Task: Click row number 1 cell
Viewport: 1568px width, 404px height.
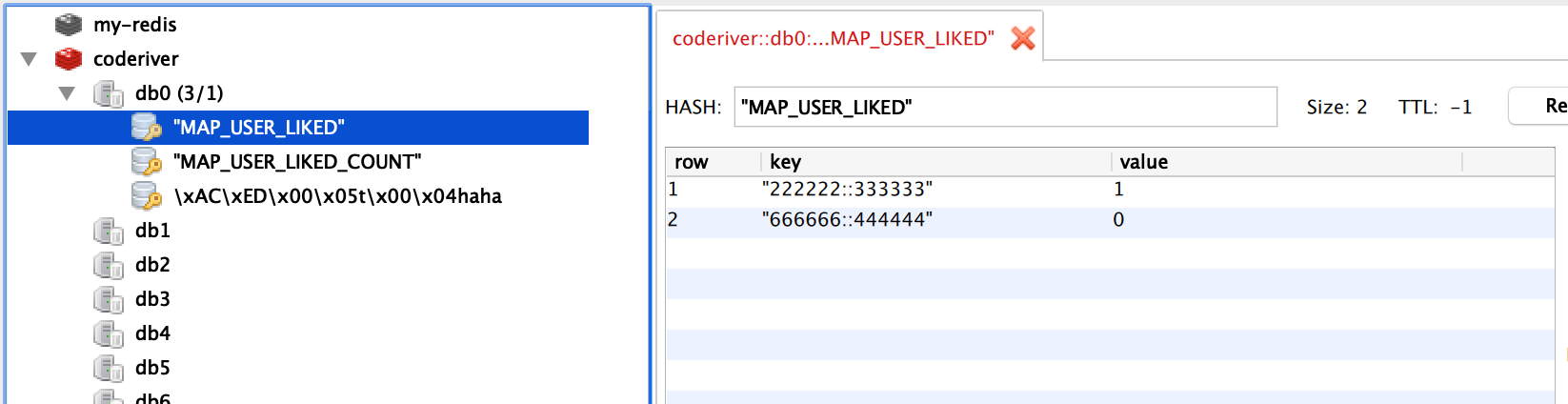Action: pyautogui.click(x=673, y=189)
